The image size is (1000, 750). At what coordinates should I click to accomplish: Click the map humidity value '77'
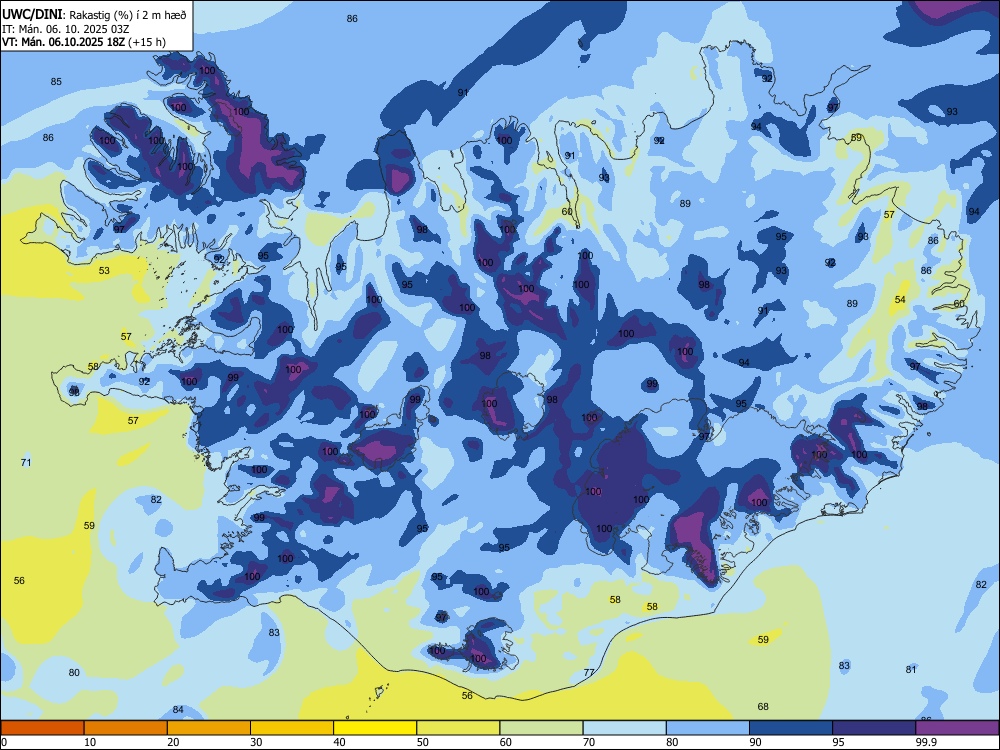(589, 672)
